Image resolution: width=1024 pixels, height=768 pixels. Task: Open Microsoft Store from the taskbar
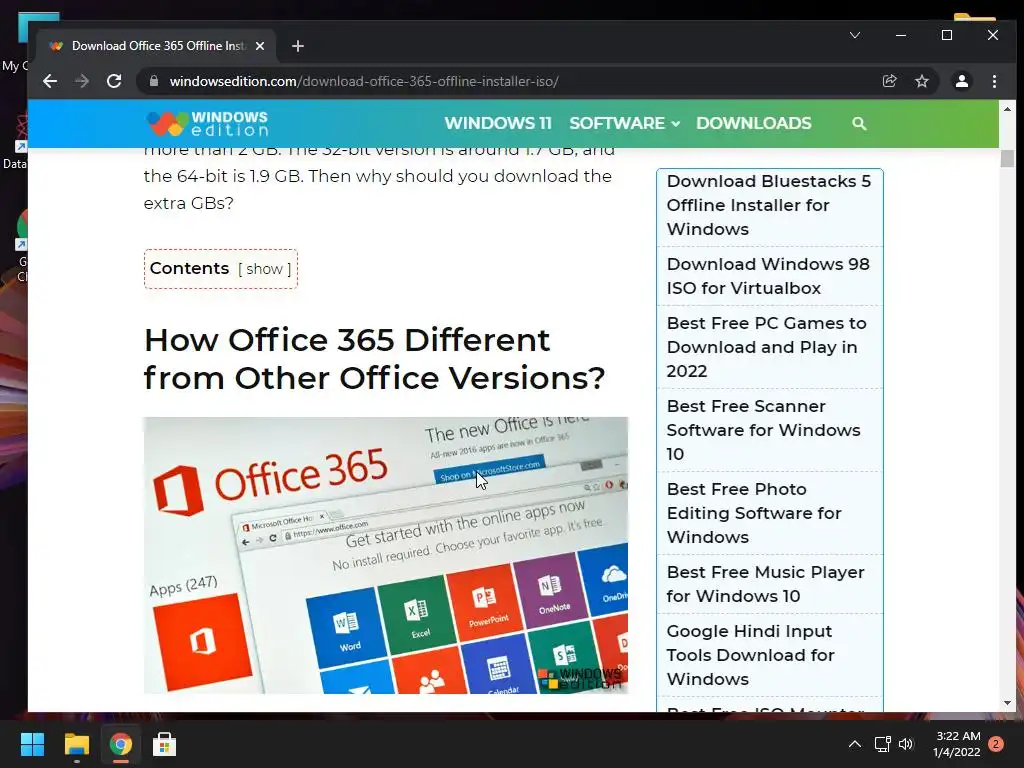point(165,744)
